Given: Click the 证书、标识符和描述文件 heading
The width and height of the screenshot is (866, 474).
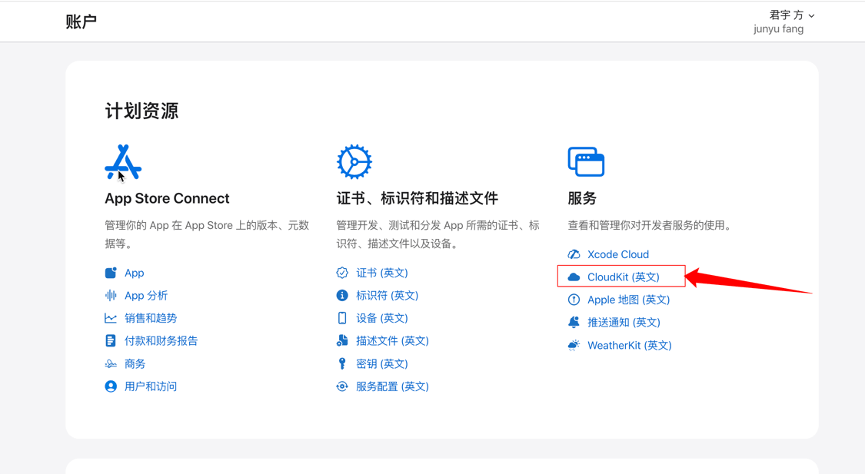Looking at the screenshot, I should click(x=417, y=198).
